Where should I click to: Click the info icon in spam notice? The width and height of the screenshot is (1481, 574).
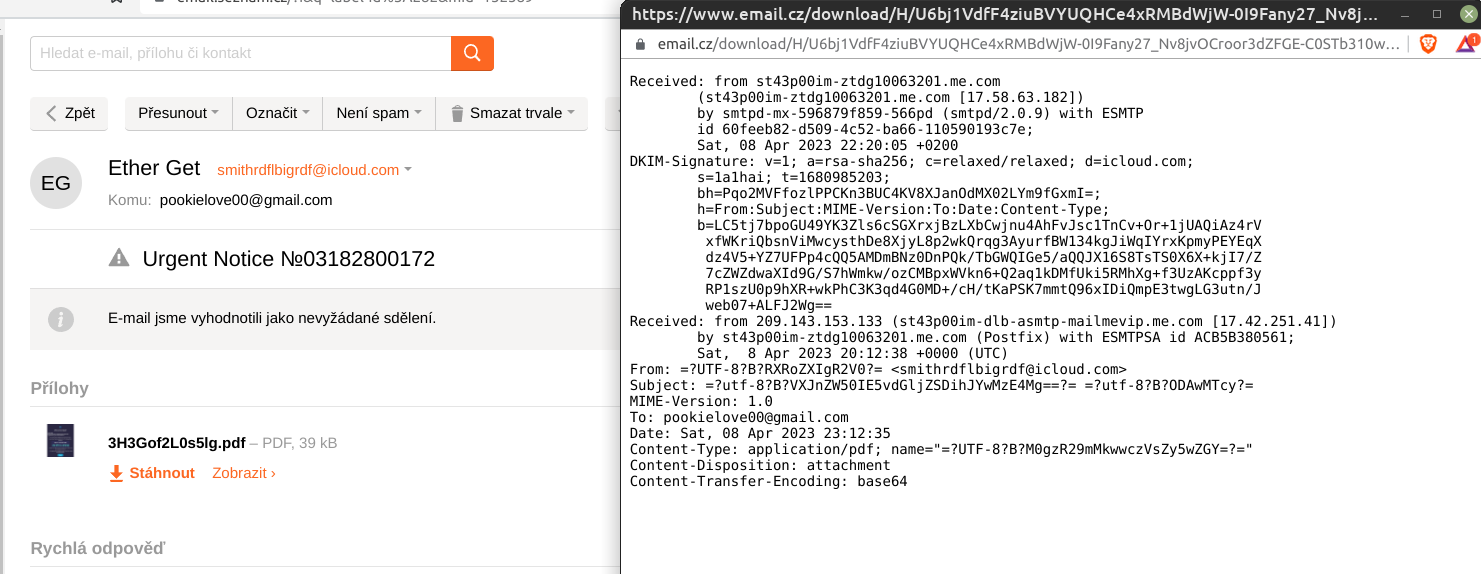click(61, 319)
